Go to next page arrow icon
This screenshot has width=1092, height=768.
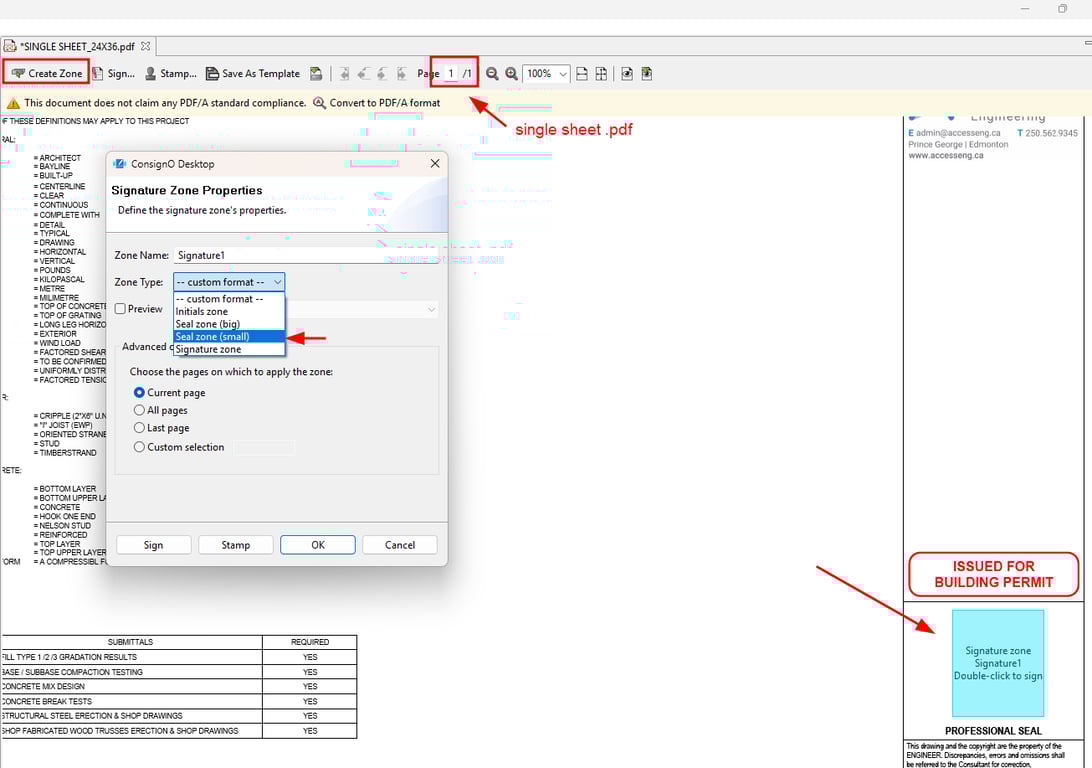click(x=382, y=73)
